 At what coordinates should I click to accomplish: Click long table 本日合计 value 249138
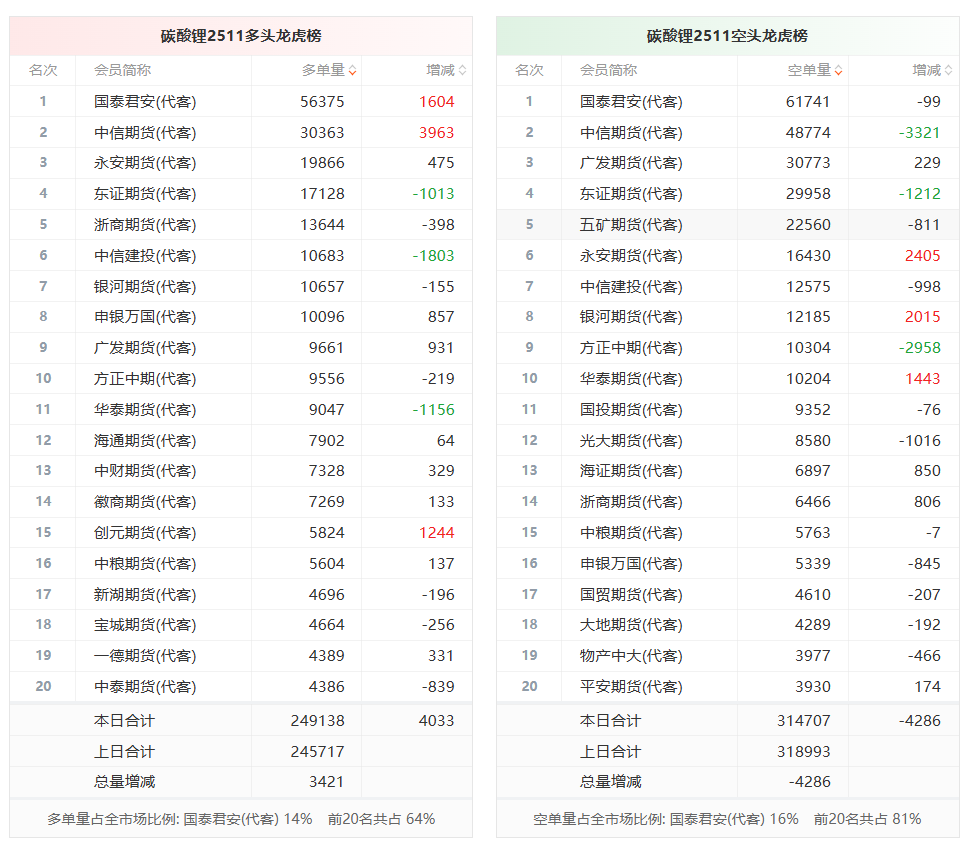point(317,721)
